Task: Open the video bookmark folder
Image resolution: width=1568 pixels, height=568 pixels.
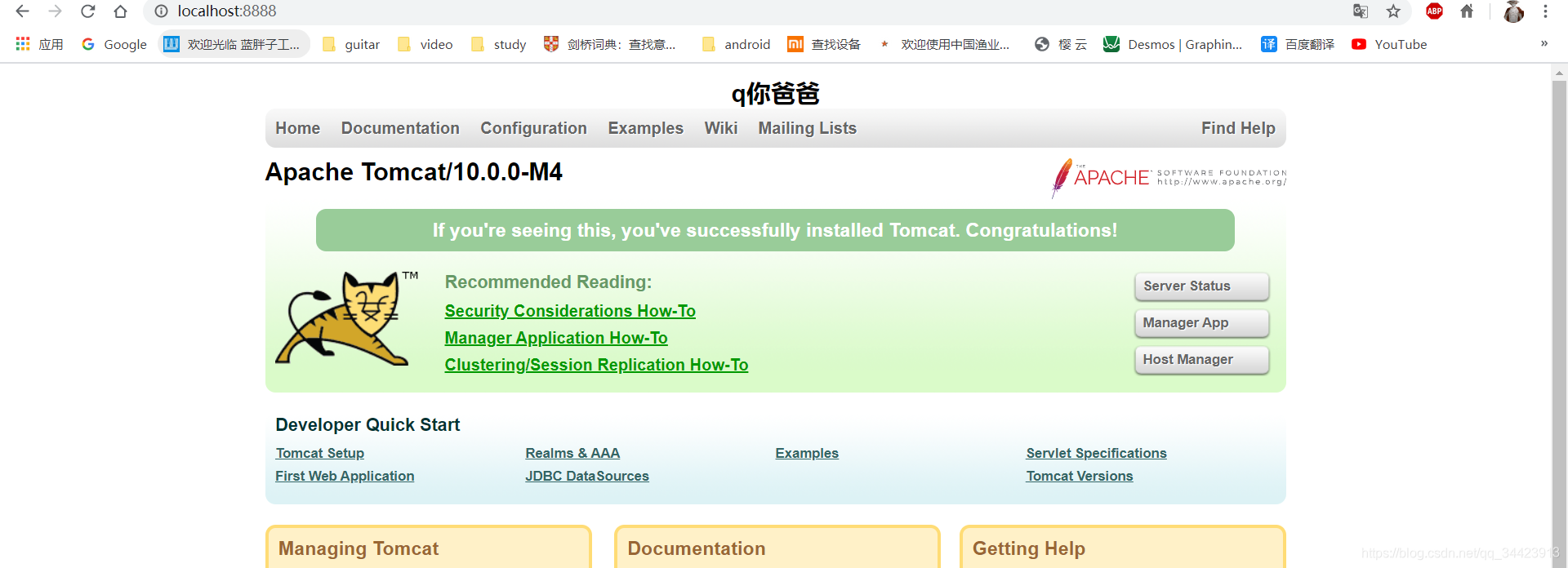Action: click(425, 44)
